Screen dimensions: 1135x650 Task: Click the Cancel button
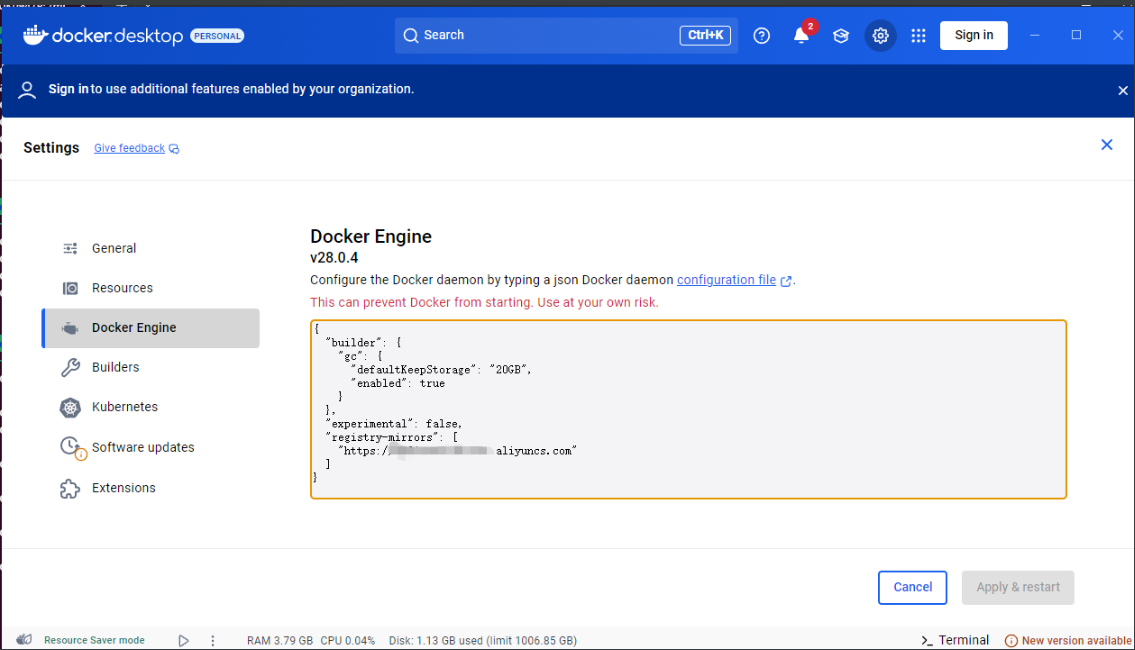912,587
